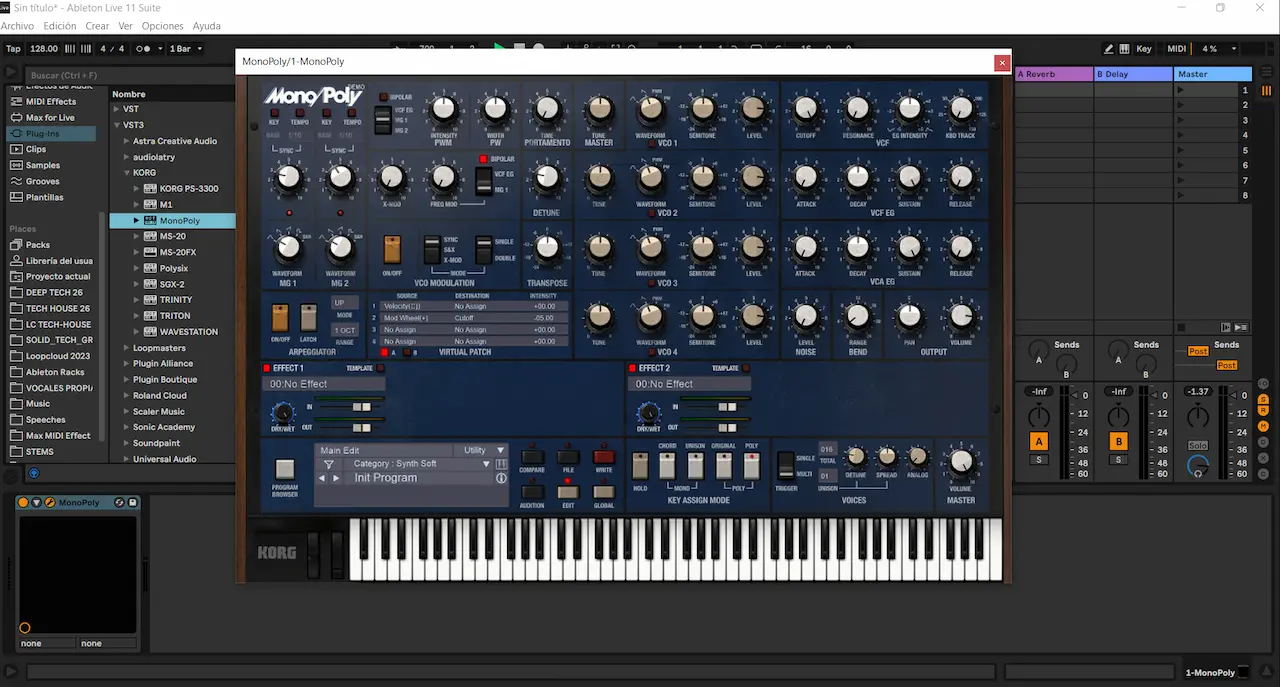
Task: Click the Ableton Draw Mode pencil icon
Action: [1109, 48]
